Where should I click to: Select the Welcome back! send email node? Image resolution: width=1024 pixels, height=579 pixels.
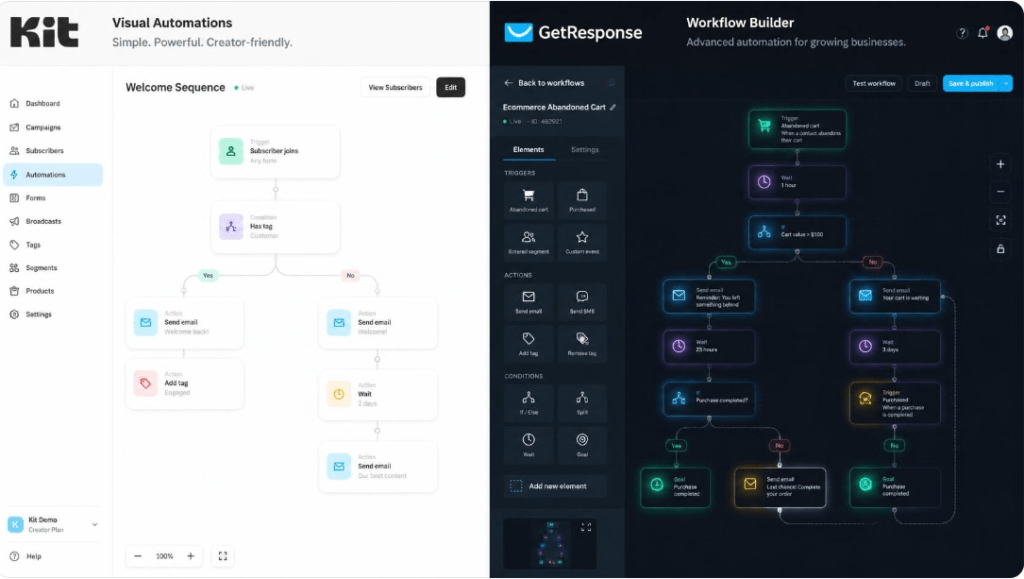pos(185,323)
